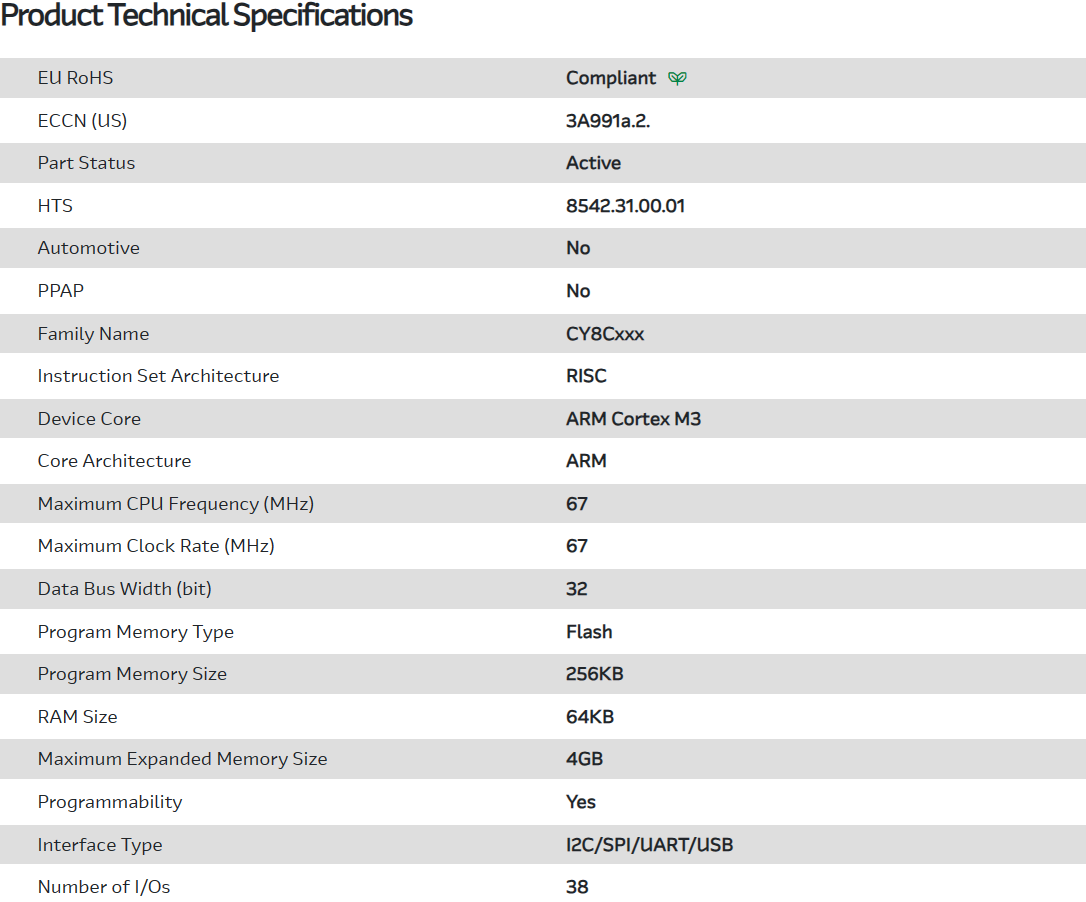Click the ARM Cortex M3 device core
This screenshot has height=902, width=1086.
coord(633,419)
